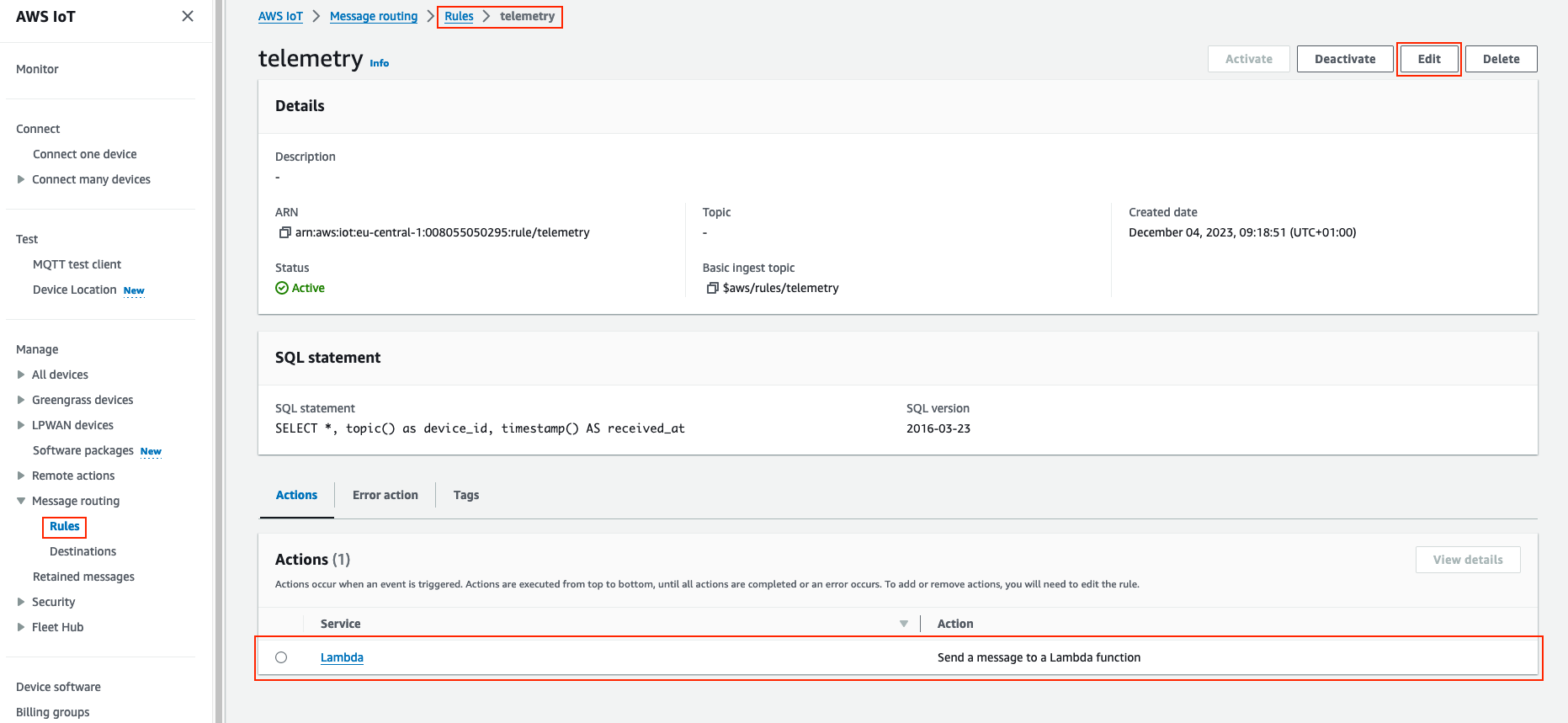Screen dimensions: 1568x723
Task: Open Connect one device page
Action: pyautogui.click(x=84, y=154)
